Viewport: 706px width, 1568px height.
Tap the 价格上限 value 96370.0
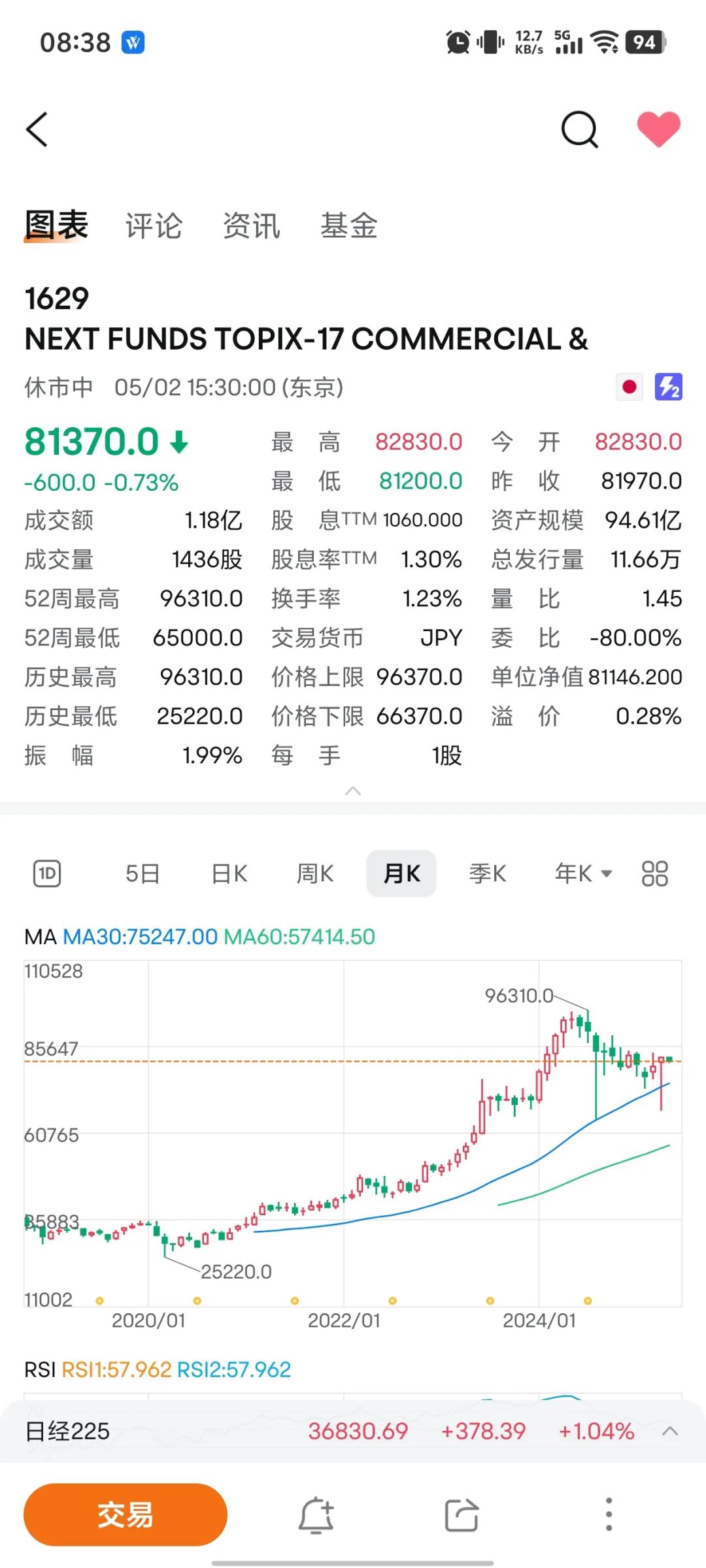click(x=420, y=677)
